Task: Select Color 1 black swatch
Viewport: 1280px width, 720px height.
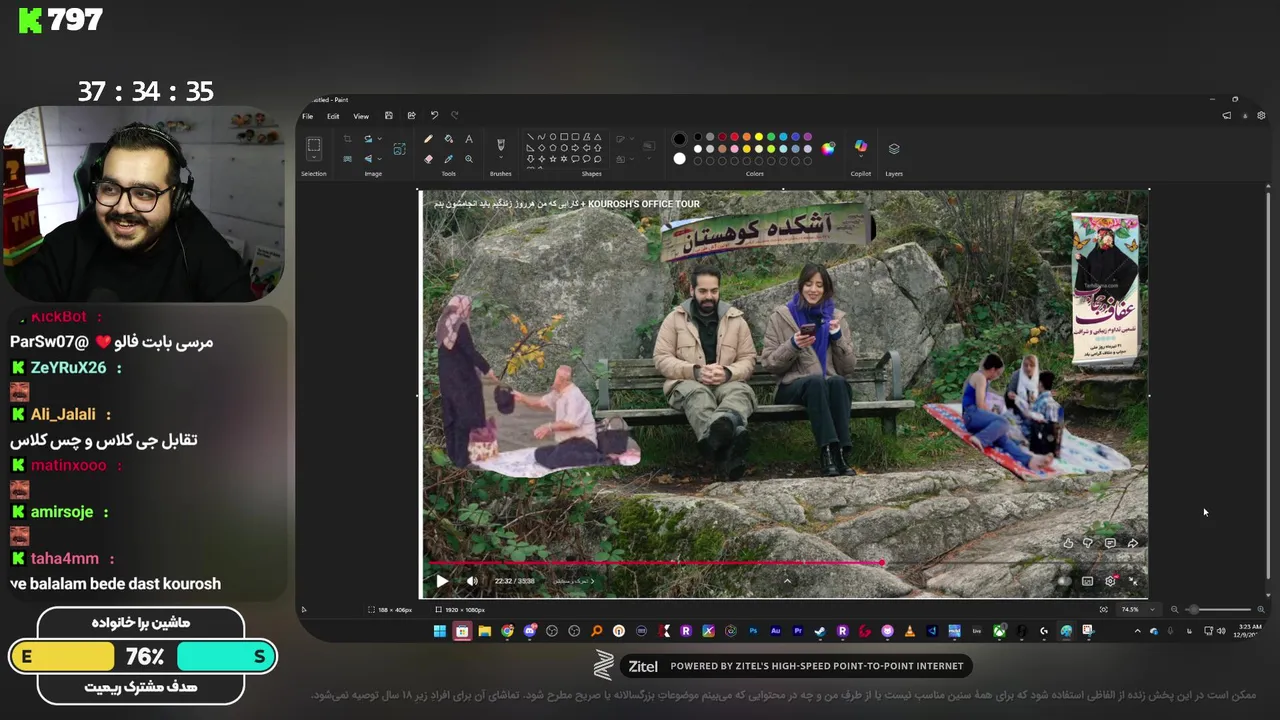Action: (680, 139)
